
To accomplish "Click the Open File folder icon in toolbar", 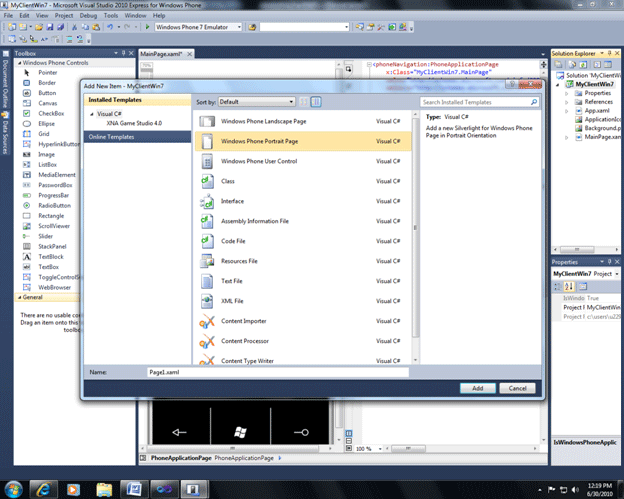I will click(39, 27).
